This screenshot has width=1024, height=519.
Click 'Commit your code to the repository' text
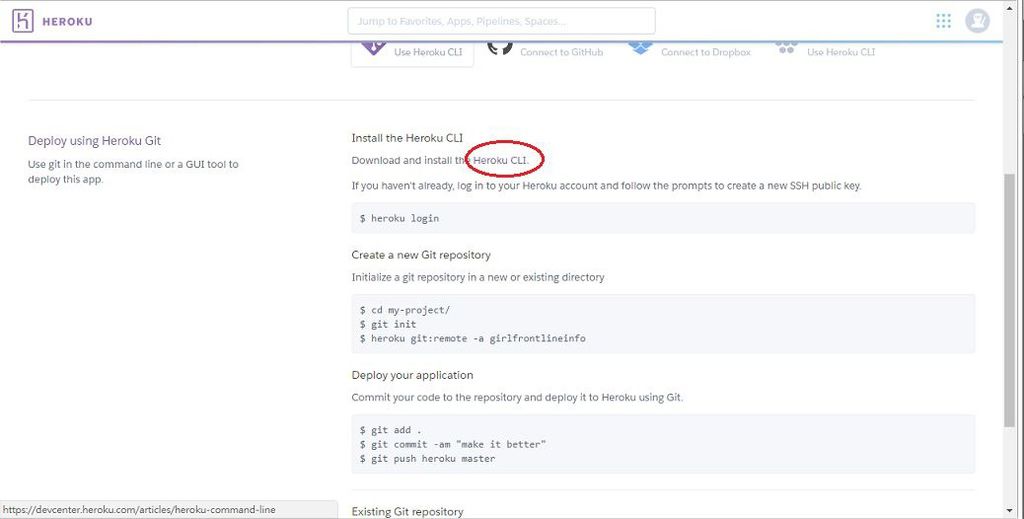[x=517, y=398]
